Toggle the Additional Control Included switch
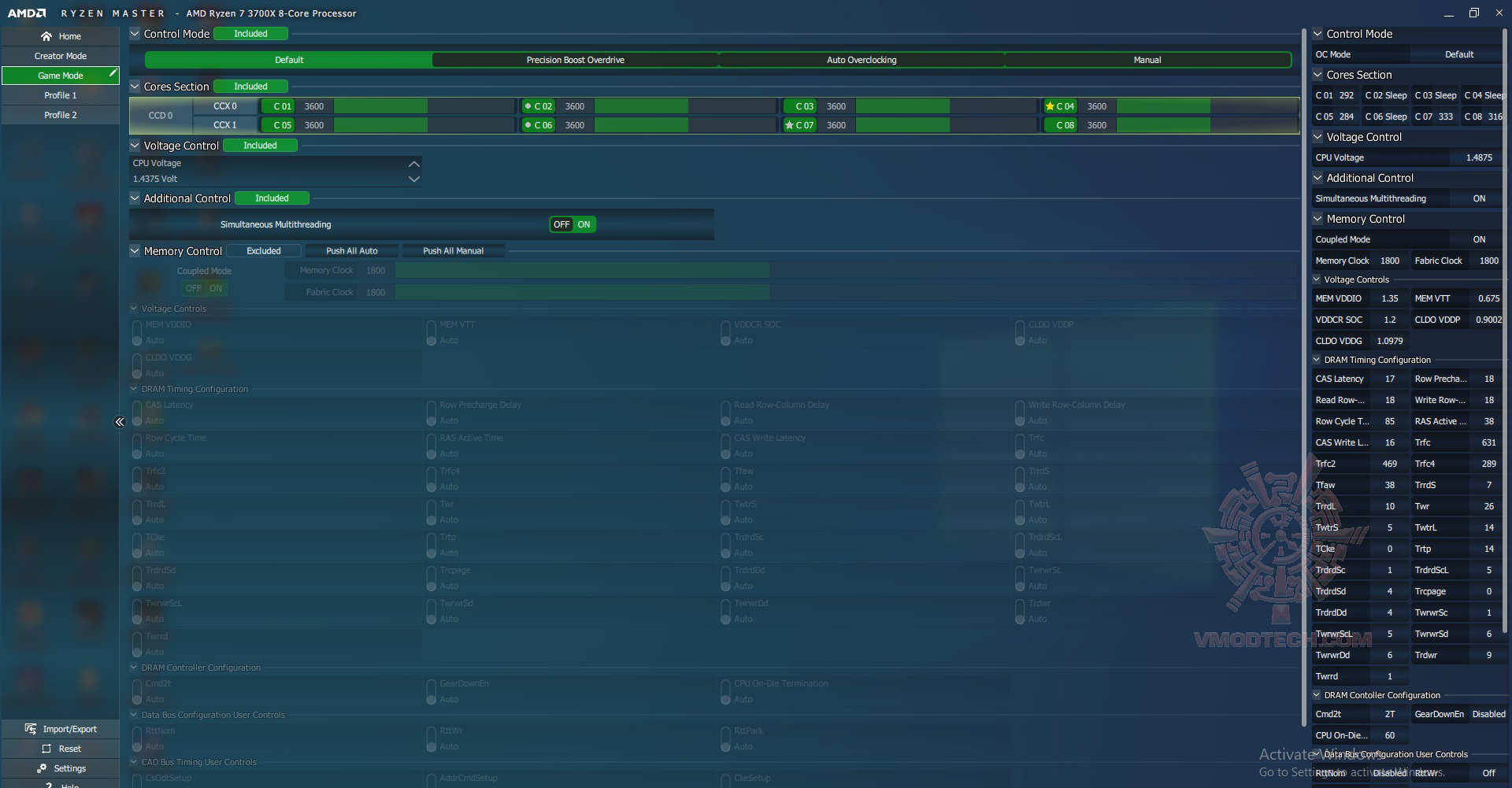The width and height of the screenshot is (1512, 788). [x=272, y=198]
